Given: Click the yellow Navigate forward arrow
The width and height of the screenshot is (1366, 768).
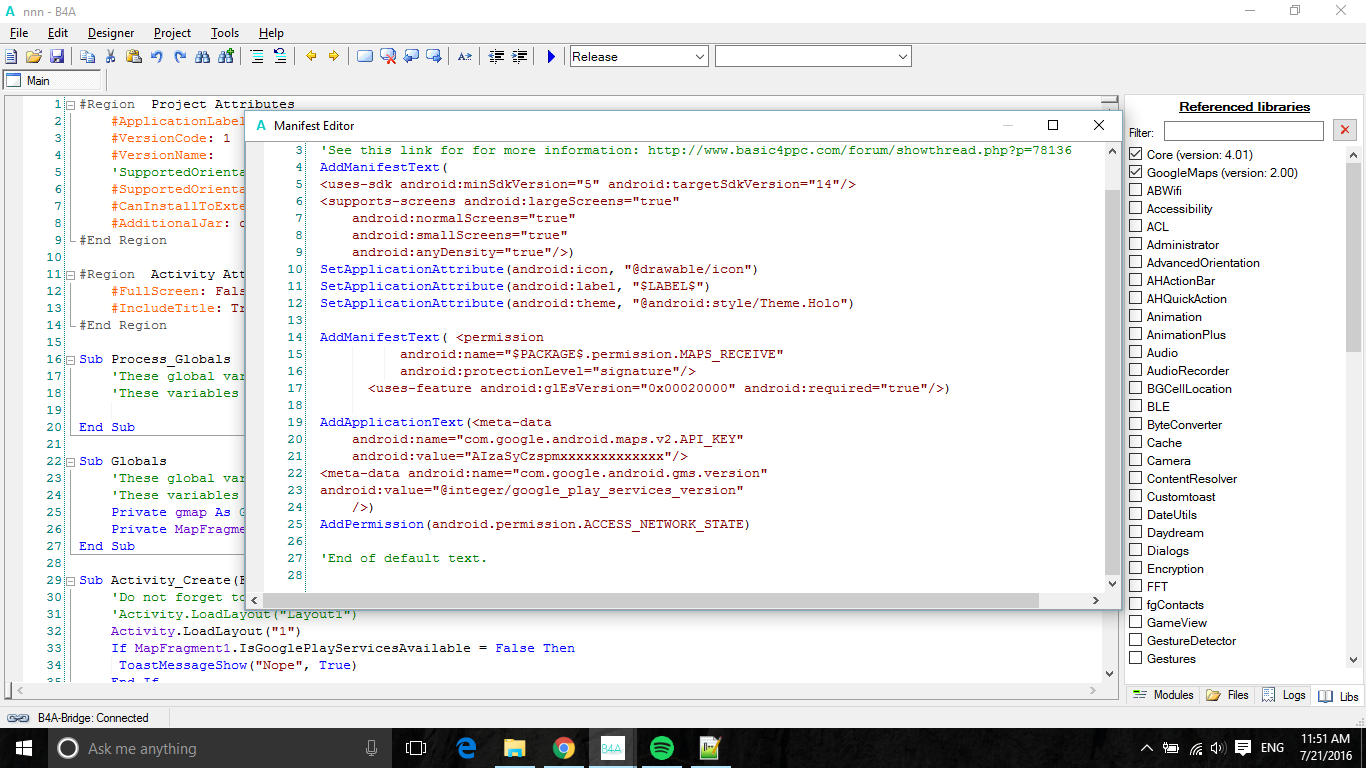Looking at the screenshot, I should click(334, 57).
